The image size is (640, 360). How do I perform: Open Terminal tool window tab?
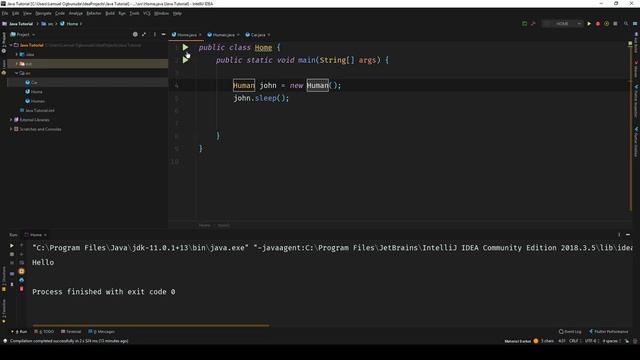(x=71, y=331)
